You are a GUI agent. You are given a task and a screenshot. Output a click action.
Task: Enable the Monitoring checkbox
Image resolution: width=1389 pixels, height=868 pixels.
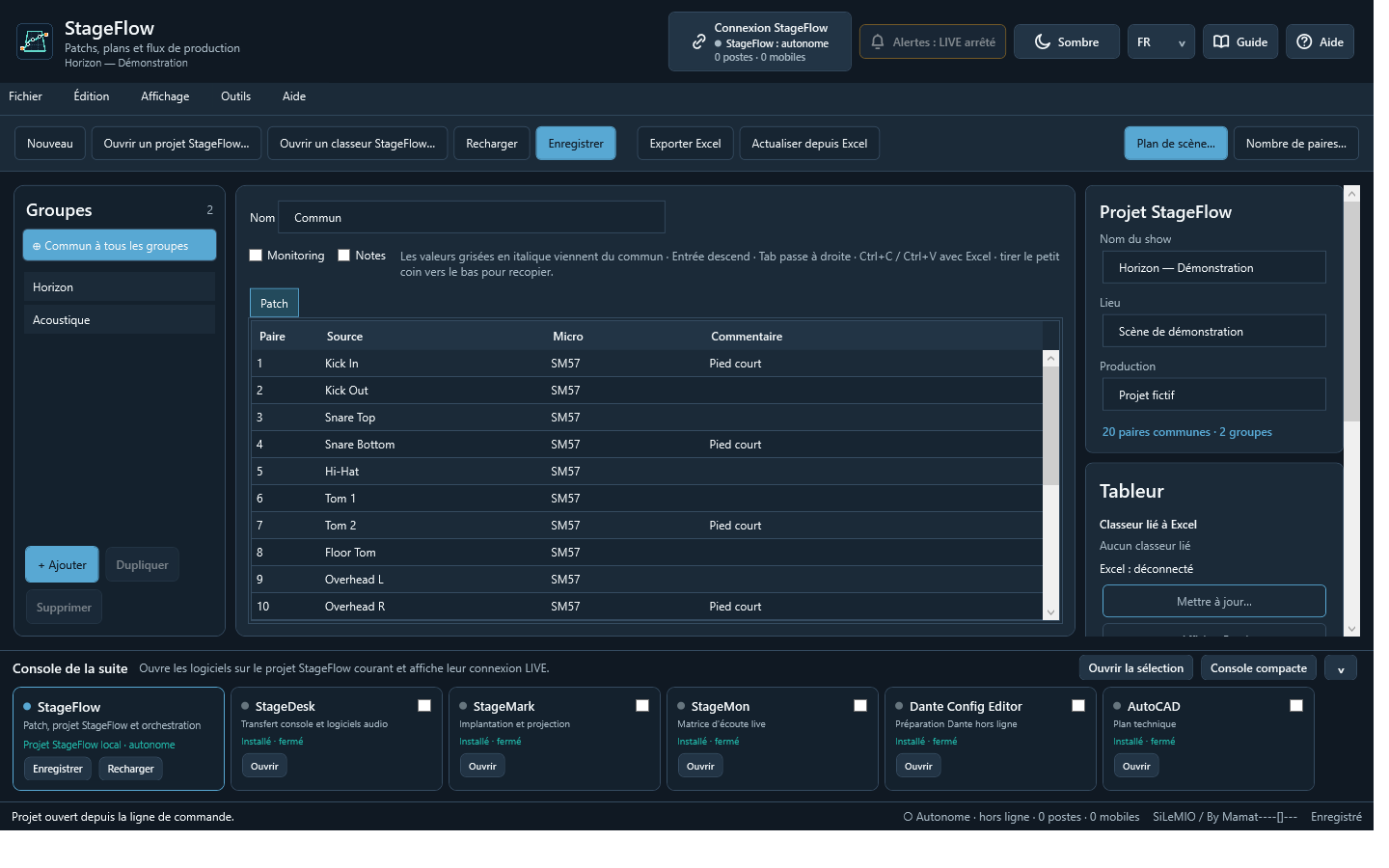click(x=256, y=256)
